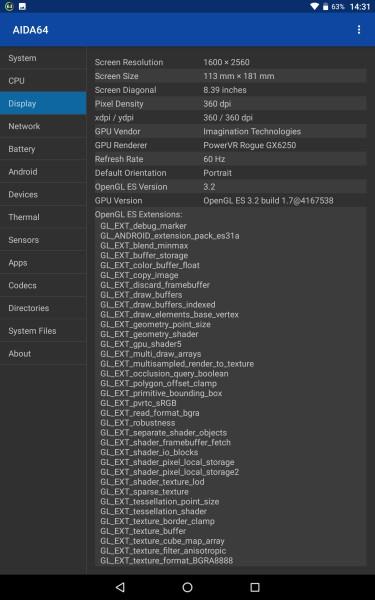The height and width of the screenshot is (600, 375).
Task: Tap the round app notification icon
Action: pos(9,7)
